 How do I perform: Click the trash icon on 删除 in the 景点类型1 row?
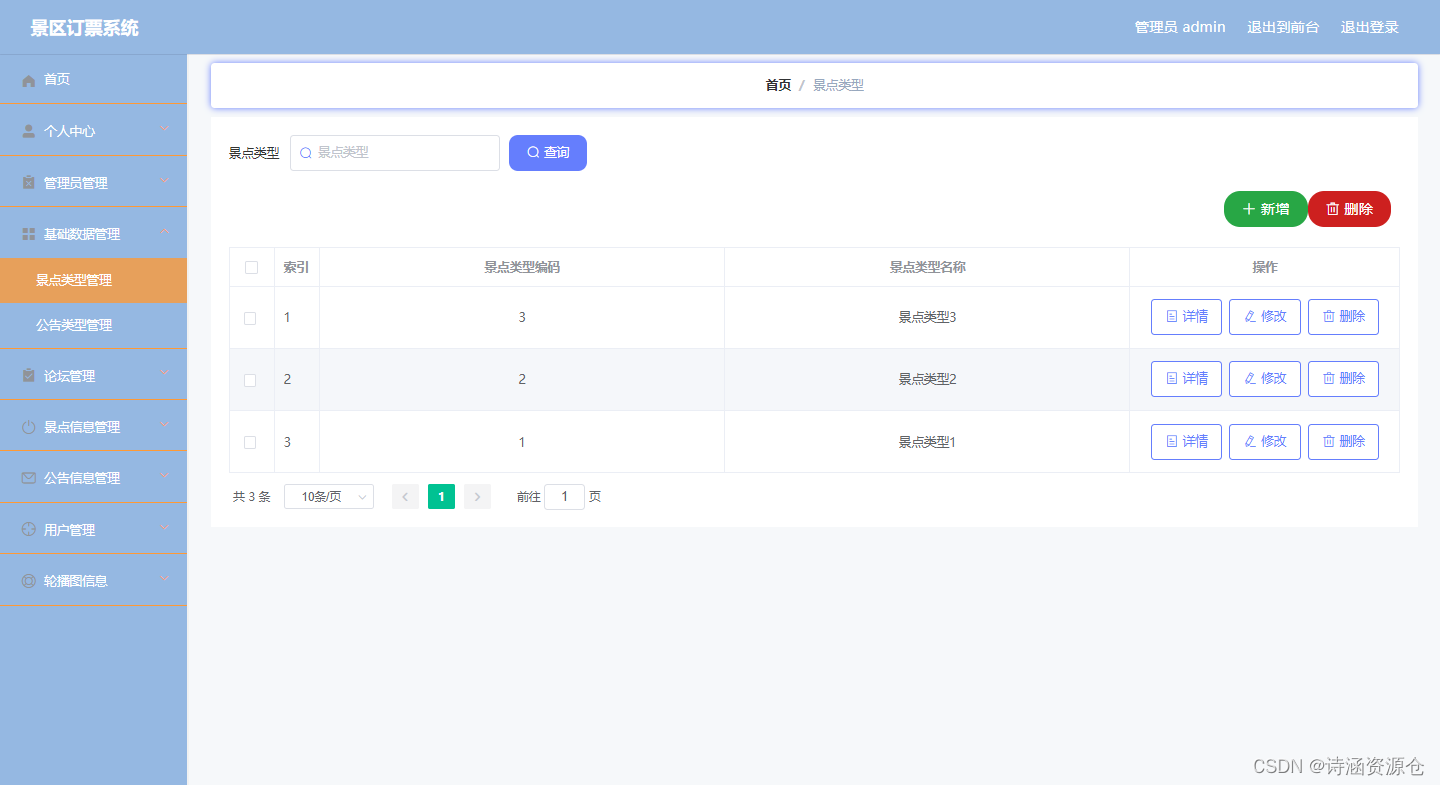tap(1329, 441)
